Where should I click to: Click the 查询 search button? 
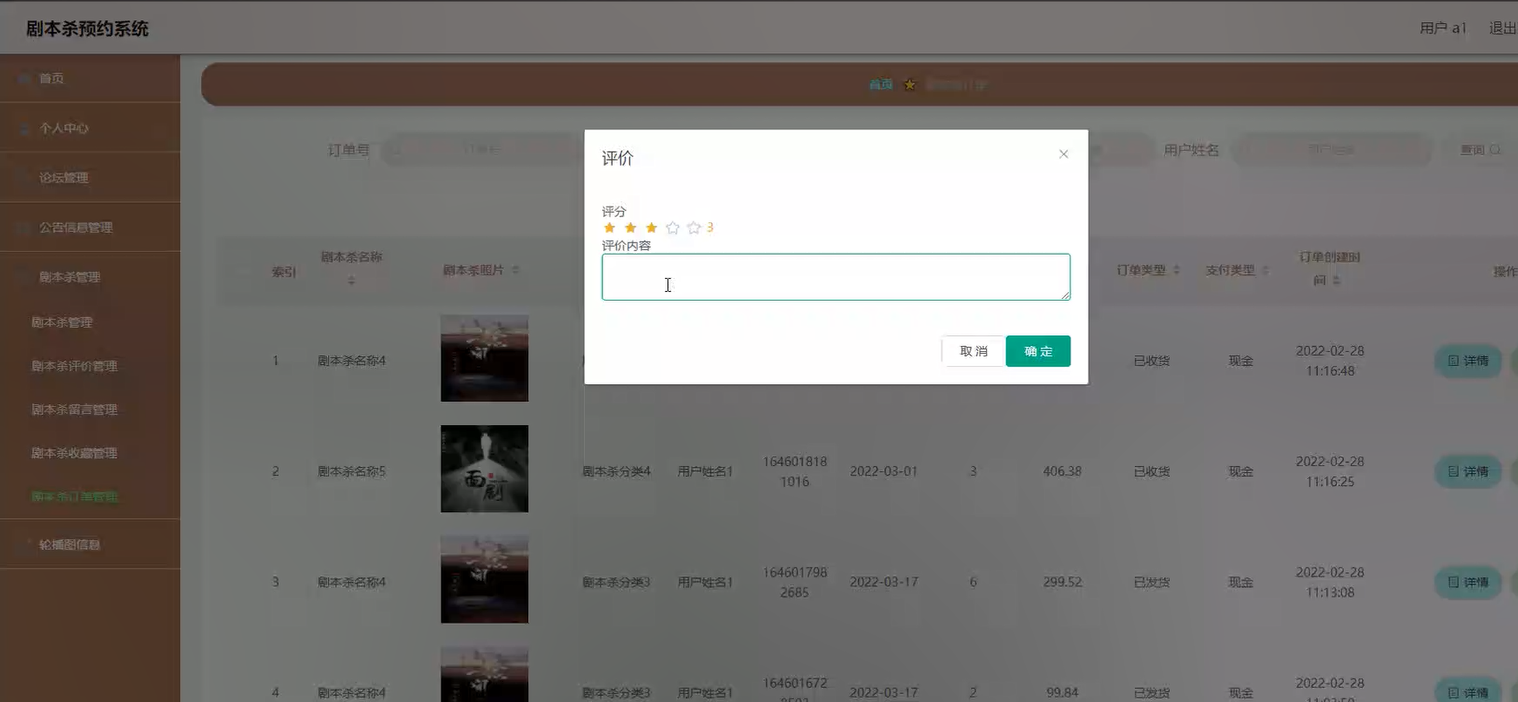point(1480,150)
